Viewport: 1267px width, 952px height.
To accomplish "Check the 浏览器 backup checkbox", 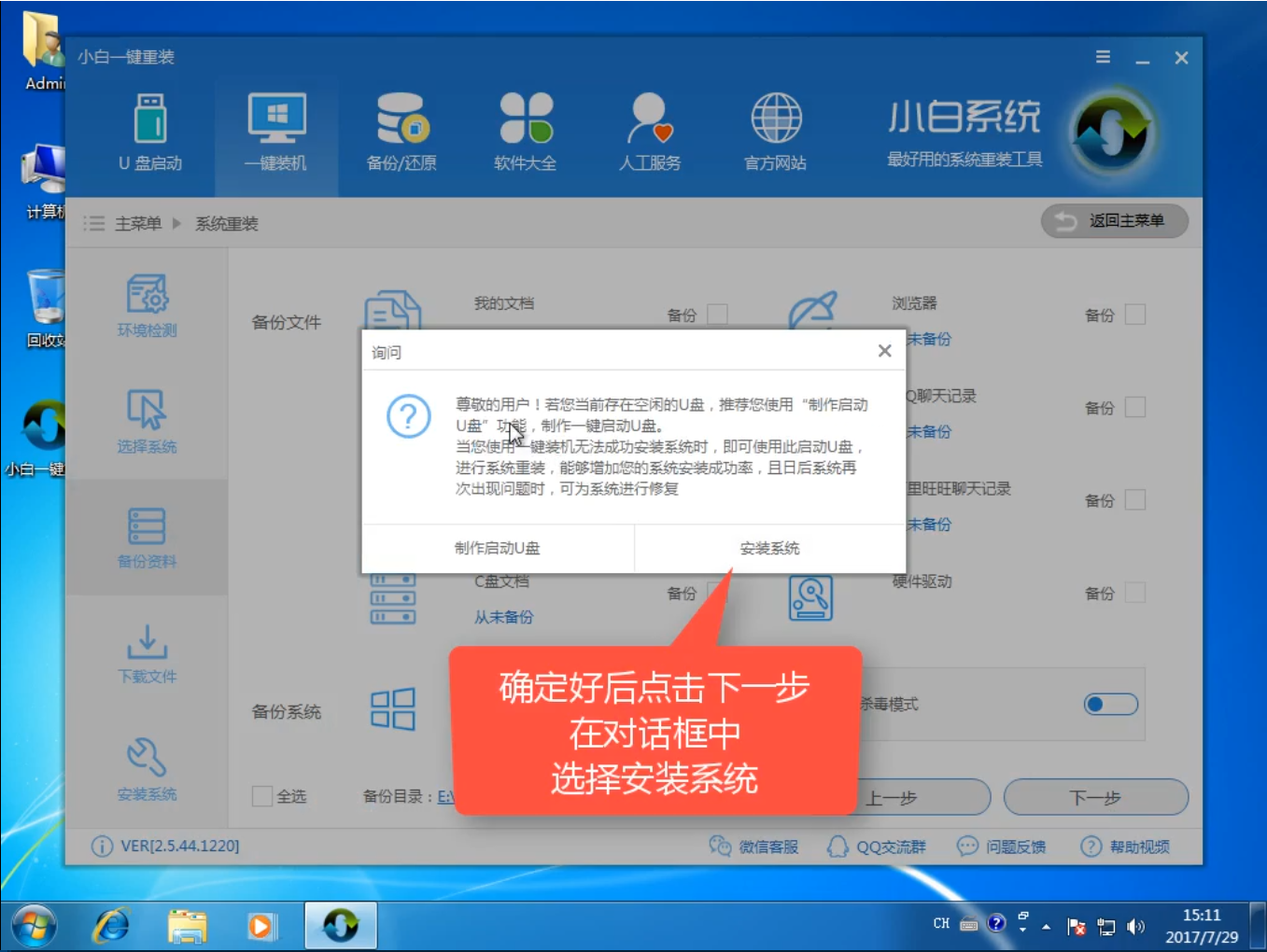I will tap(1135, 315).
